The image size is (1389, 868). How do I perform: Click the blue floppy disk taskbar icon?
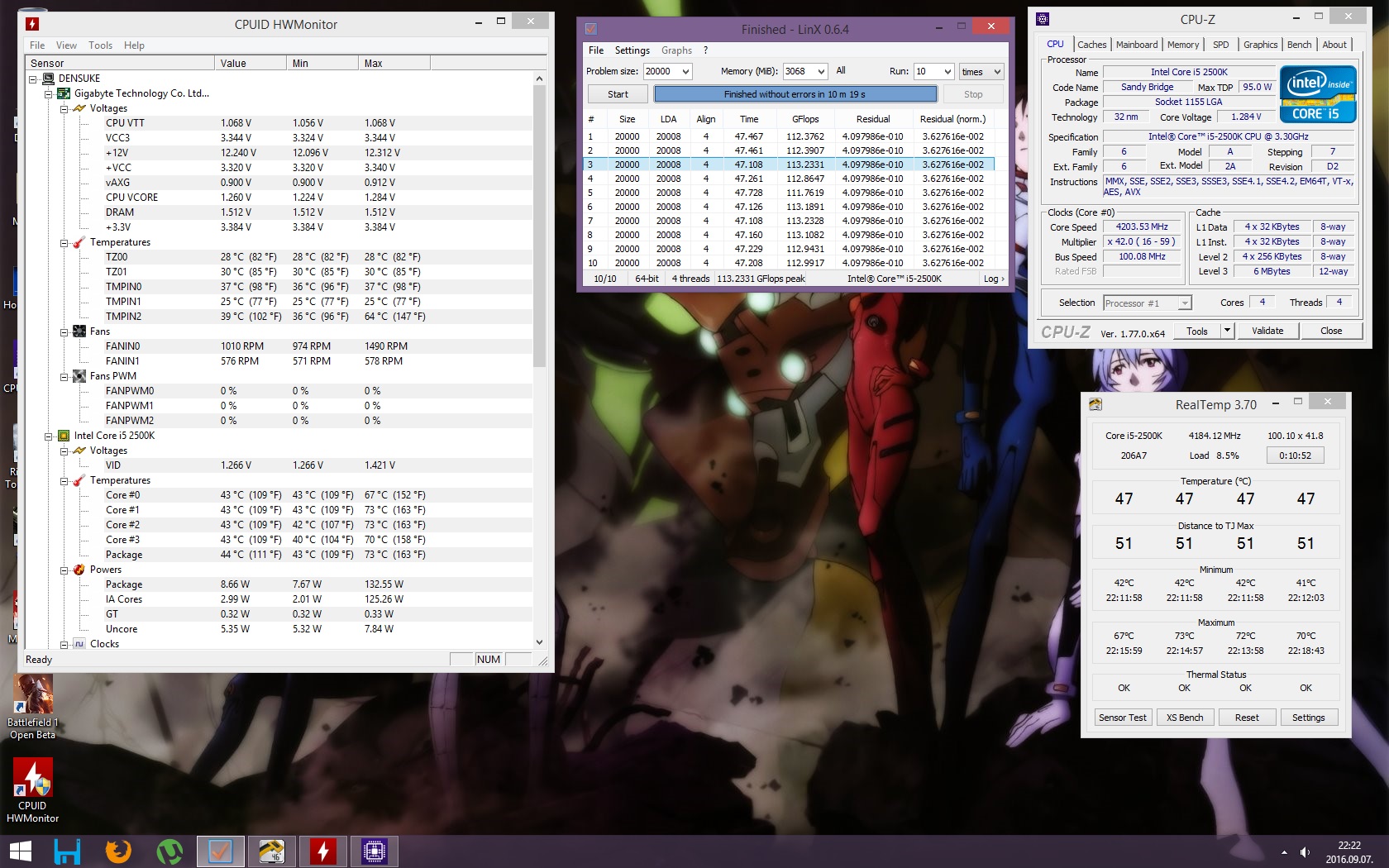click(67, 851)
